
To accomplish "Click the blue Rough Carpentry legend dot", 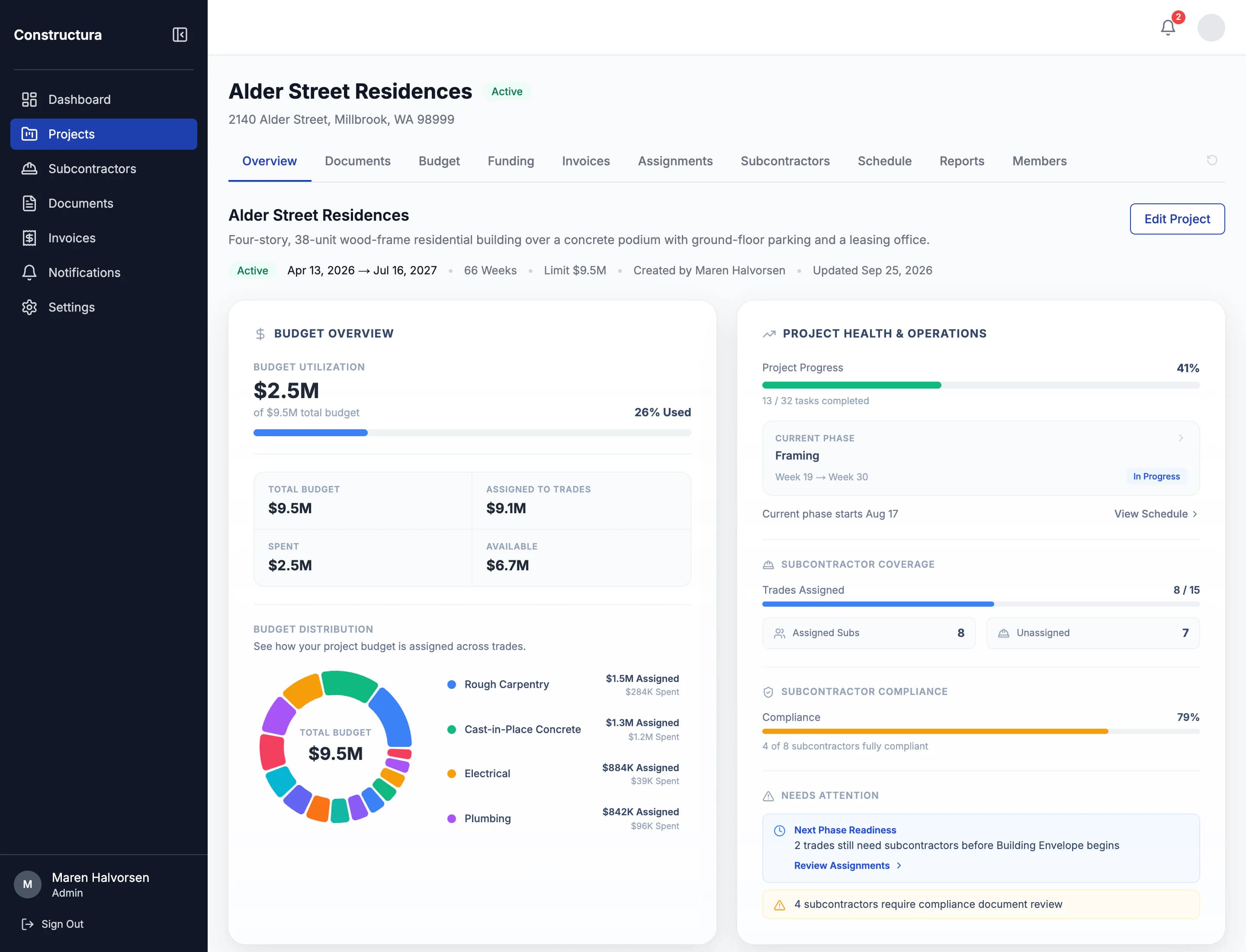I will [452, 685].
